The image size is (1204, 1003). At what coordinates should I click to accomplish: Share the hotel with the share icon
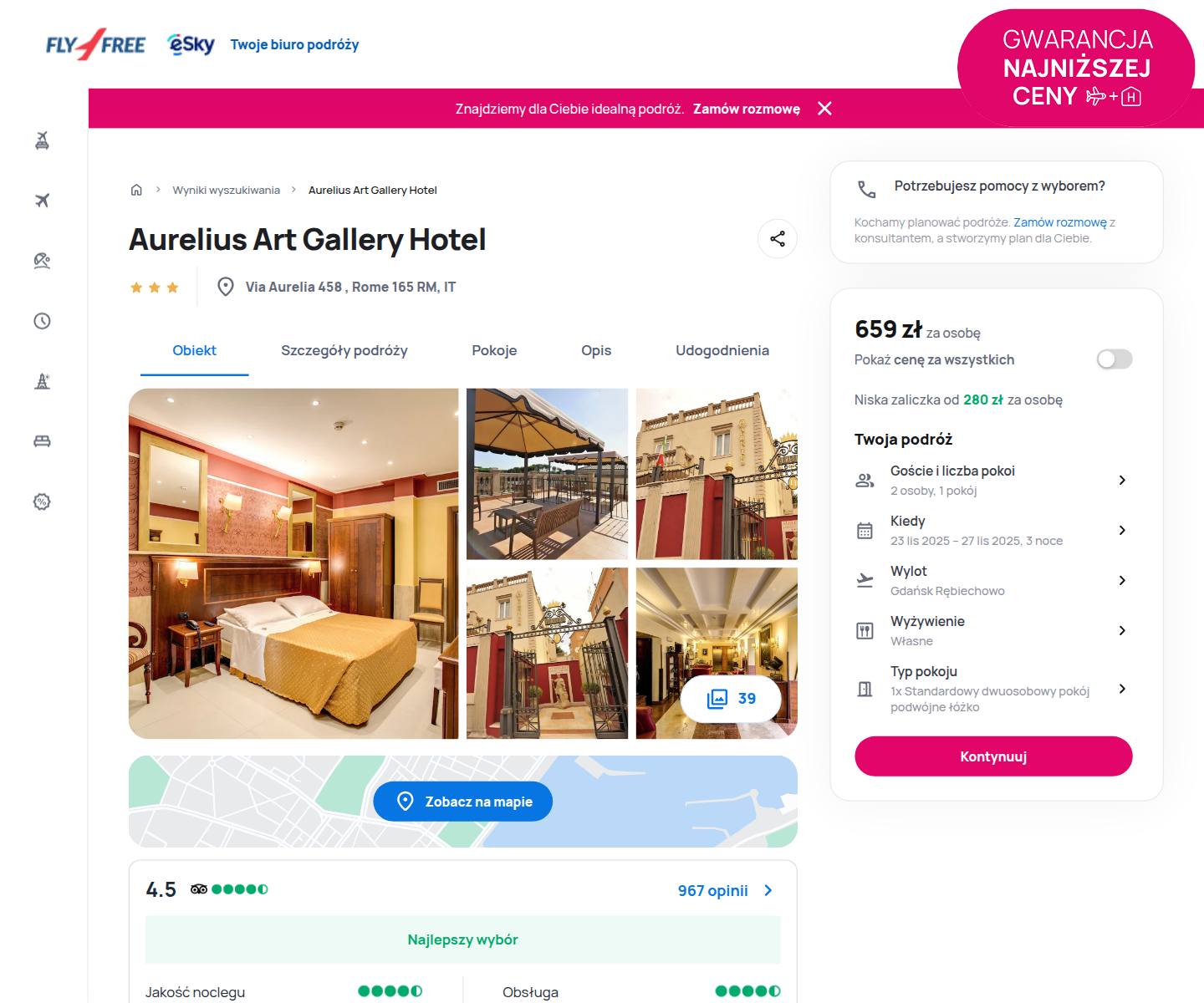[778, 239]
